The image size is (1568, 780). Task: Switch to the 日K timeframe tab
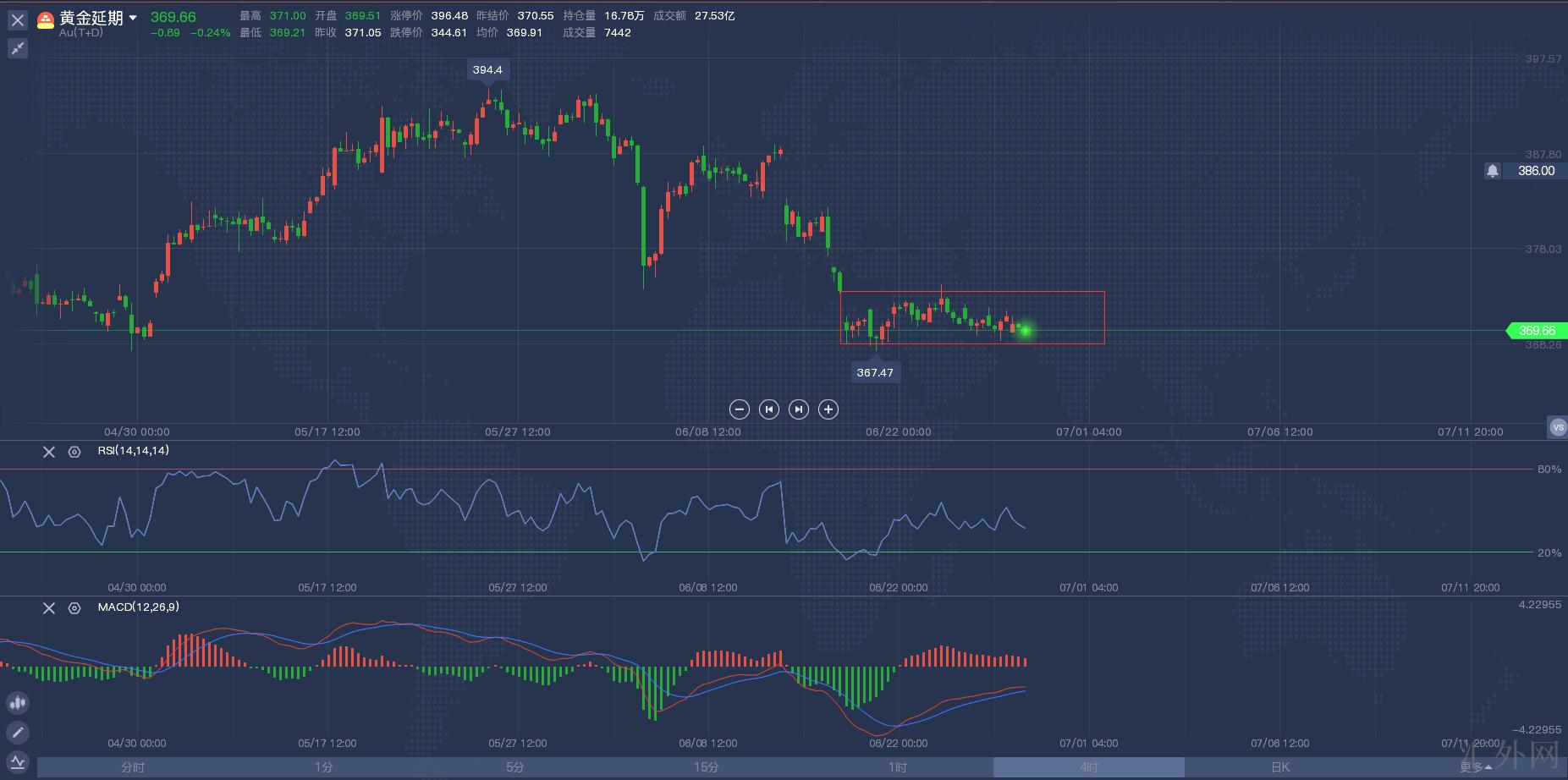pyautogui.click(x=1279, y=767)
